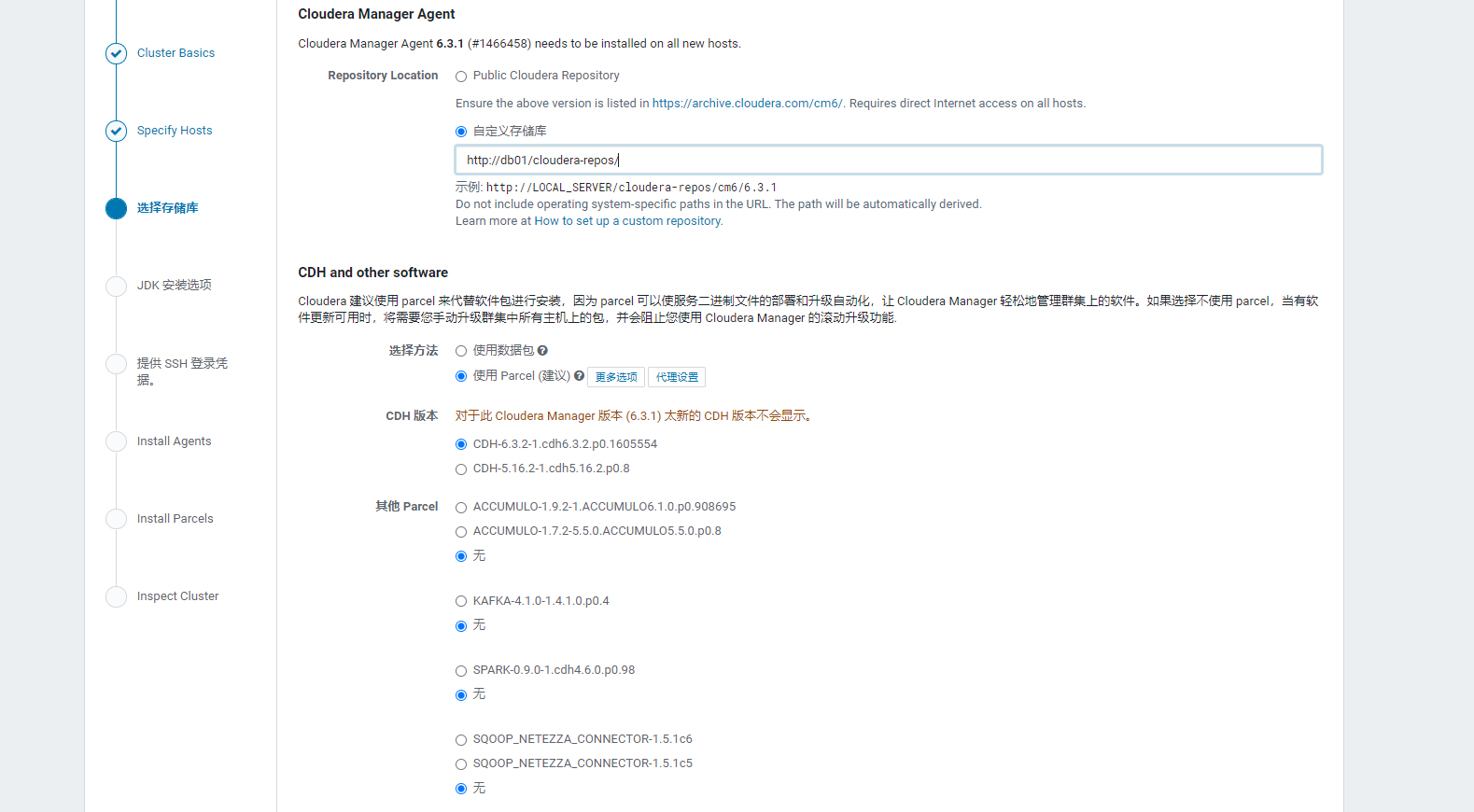Viewport: 1474px width, 812px height.
Task: Select SQOOP_NETEZZA_CONNECTOR-1.5.1c6 parcel
Action: point(461,740)
